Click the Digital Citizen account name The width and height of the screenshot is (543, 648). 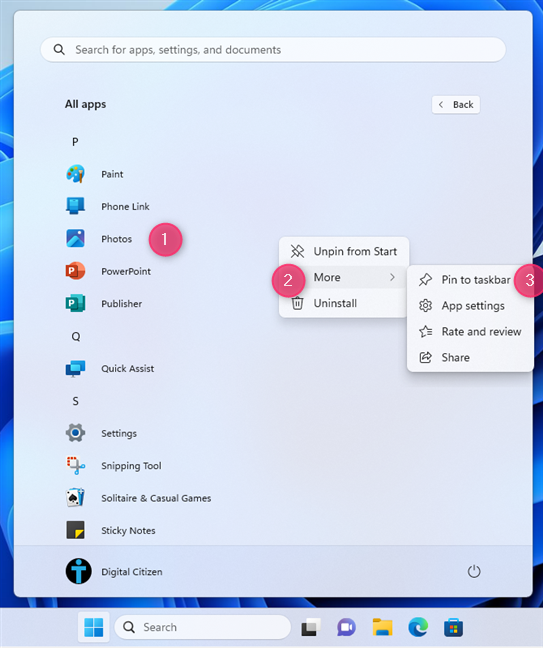[x=132, y=572]
